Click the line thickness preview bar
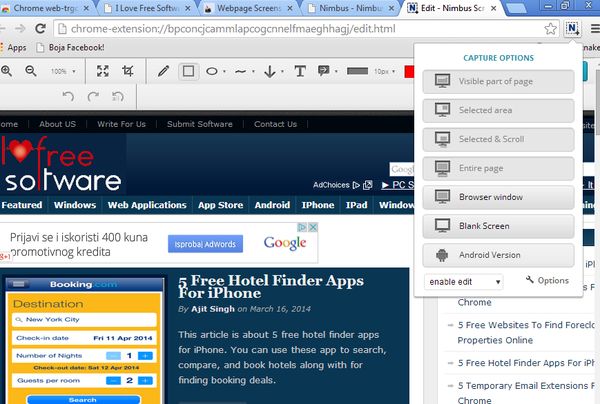 point(357,71)
